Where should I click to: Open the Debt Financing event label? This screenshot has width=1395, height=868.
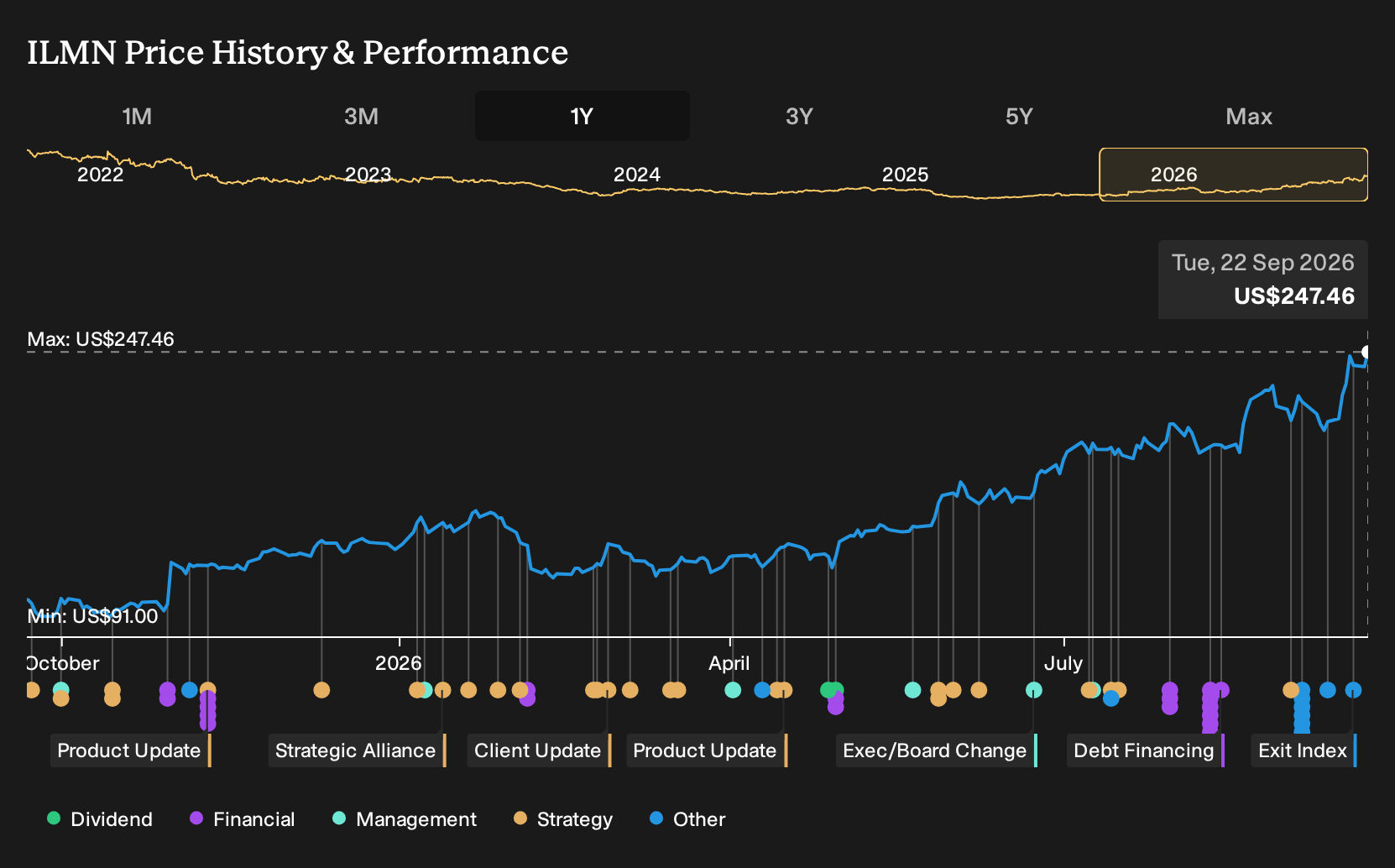click(1146, 750)
